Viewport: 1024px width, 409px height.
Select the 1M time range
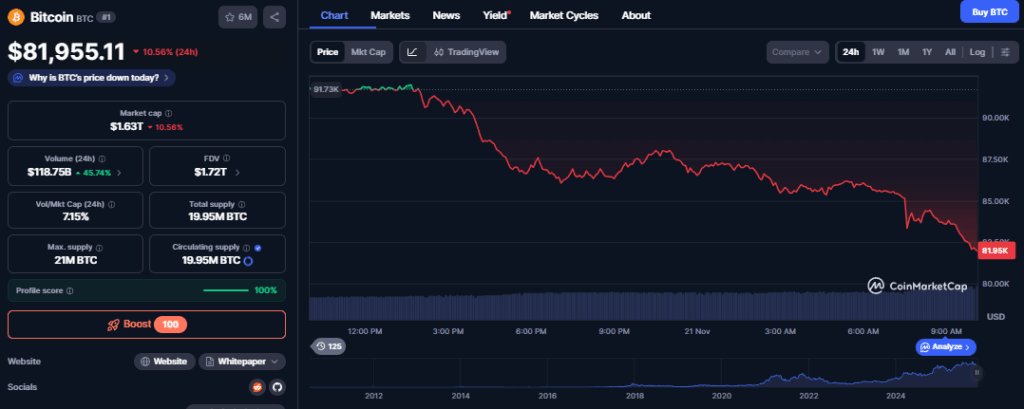903,52
